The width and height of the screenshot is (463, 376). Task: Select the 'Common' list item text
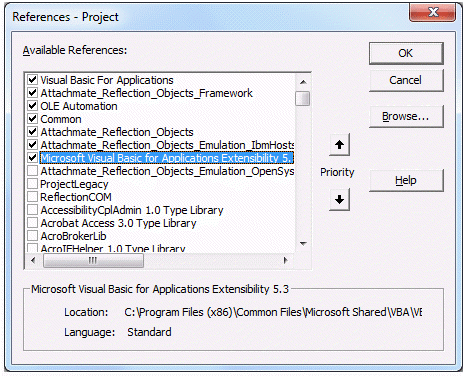[x=61, y=119]
